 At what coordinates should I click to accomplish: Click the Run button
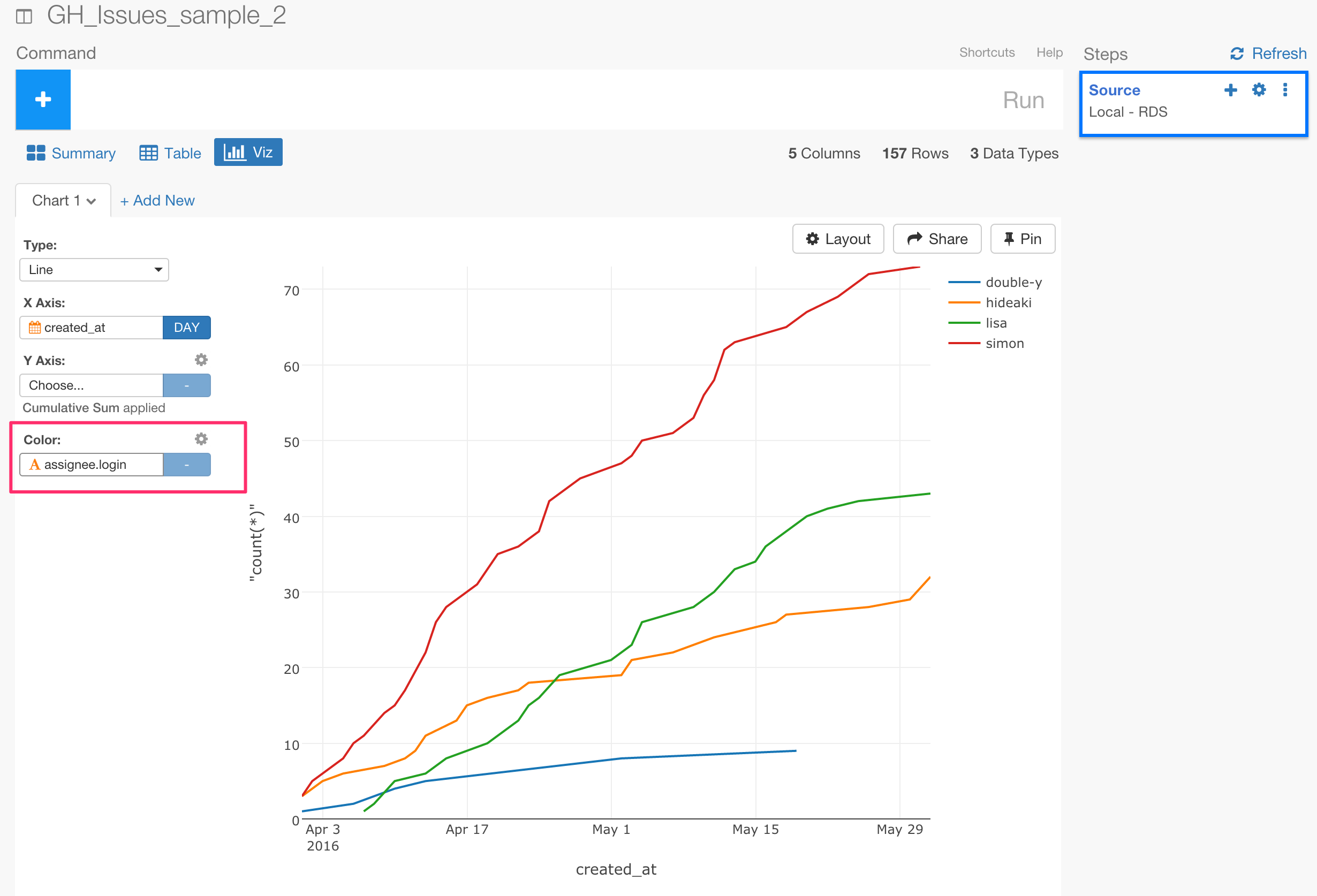pos(1024,100)
